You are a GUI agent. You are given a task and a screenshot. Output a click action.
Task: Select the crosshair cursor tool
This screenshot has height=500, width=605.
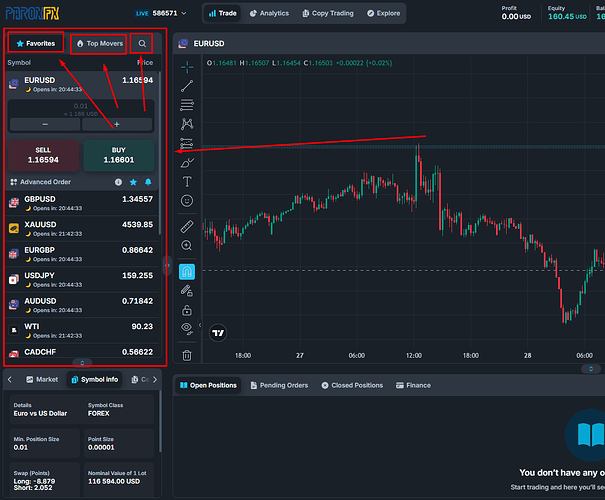(x=187, y=67)
